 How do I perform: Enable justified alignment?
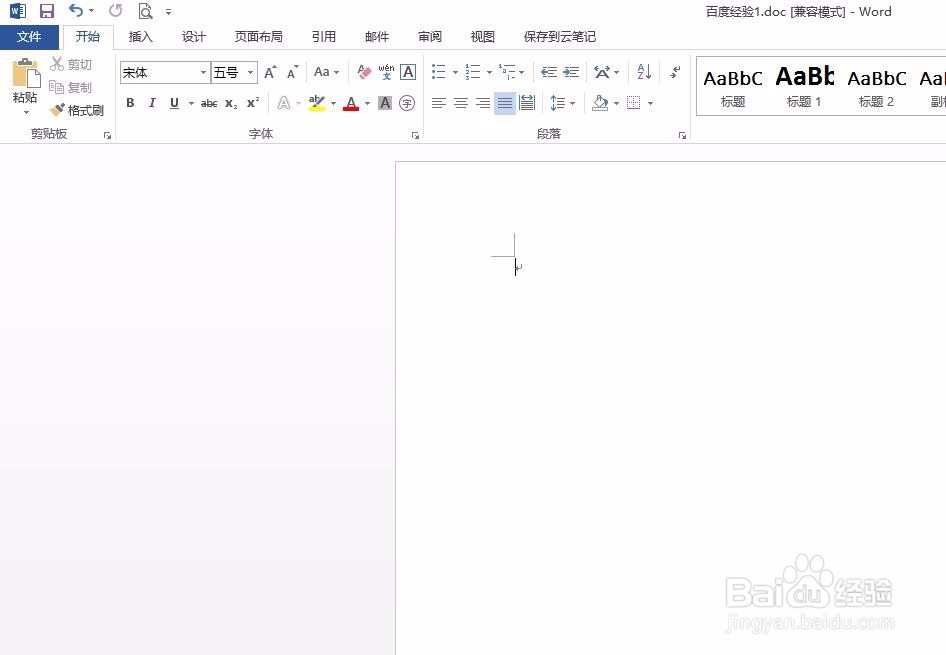tap(504, 103)
